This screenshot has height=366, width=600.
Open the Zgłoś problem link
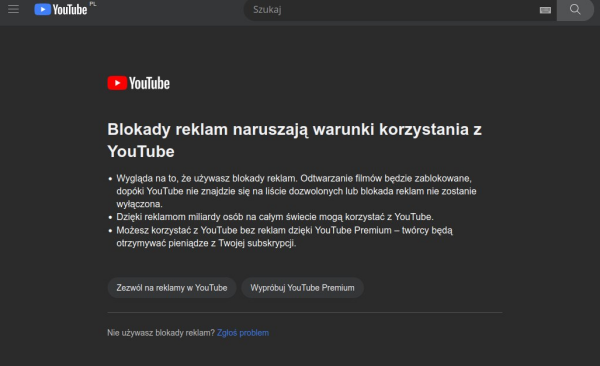point(243,333)
